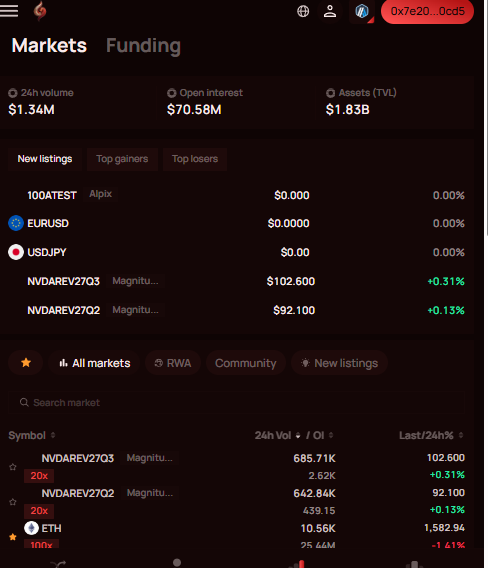This screenshot has width=488, height=568.
Task: Click the 0x7e20...0cd5 wallet button
Action: [x=427, y=11]
